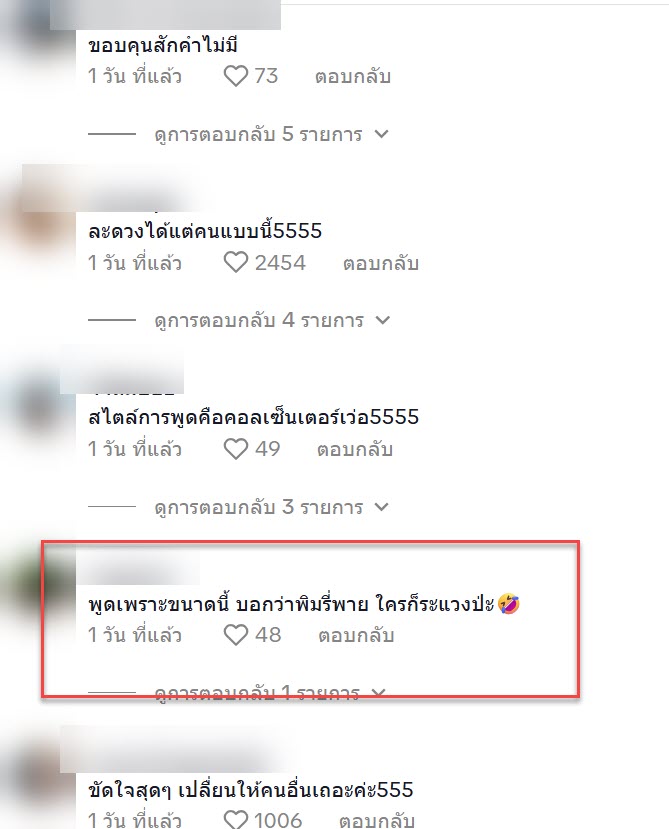Image resolution: width=669 pixels, height=829 pixels.
Task: Expand the 4 replies thread
Action: tap(272, 320)
